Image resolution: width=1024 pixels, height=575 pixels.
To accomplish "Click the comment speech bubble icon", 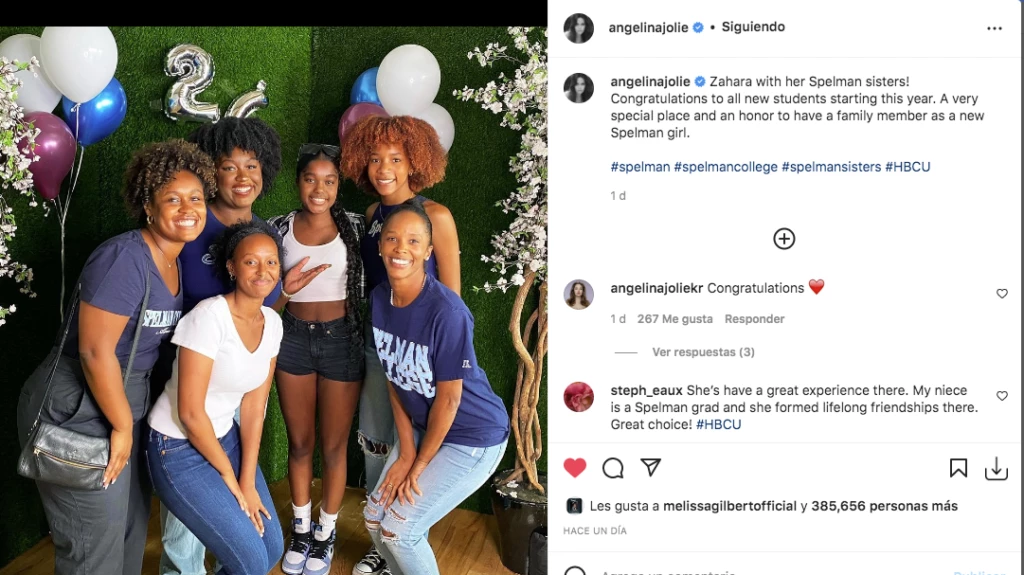I will (613, 468).
